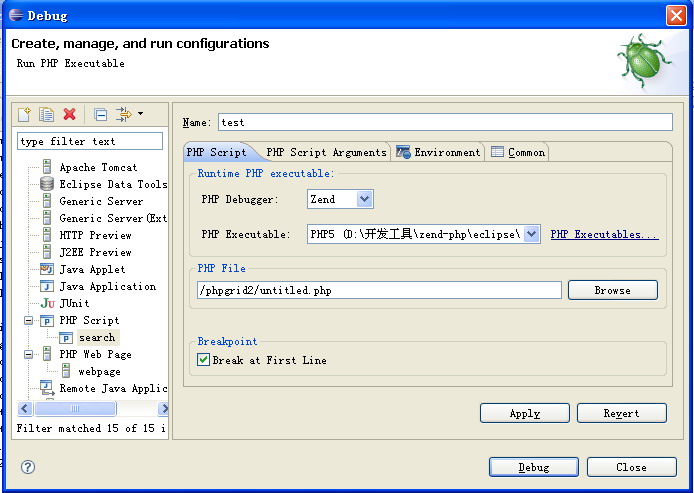Select webpage configuration label

point(100,371)
